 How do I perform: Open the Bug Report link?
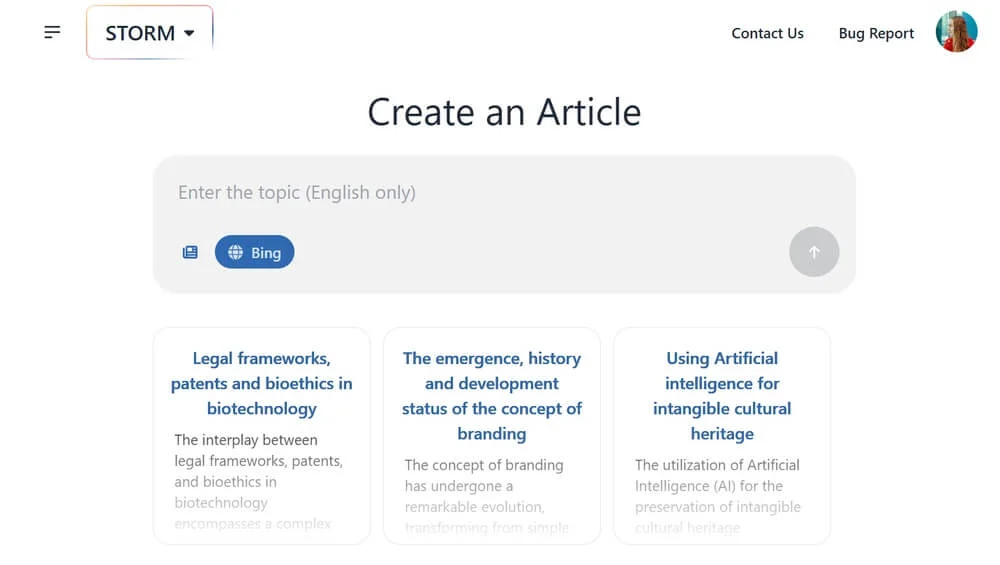click(876, 33)
